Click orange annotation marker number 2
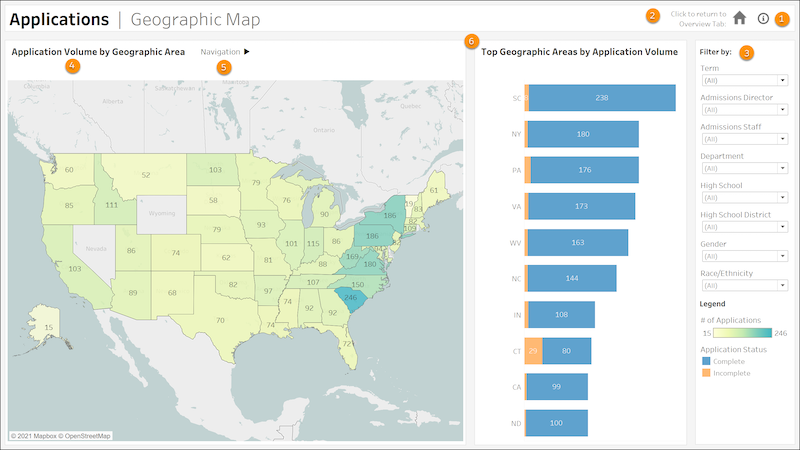Image resolution: width=800 pixels, height=450 pixels. click(x=652, y=15)
